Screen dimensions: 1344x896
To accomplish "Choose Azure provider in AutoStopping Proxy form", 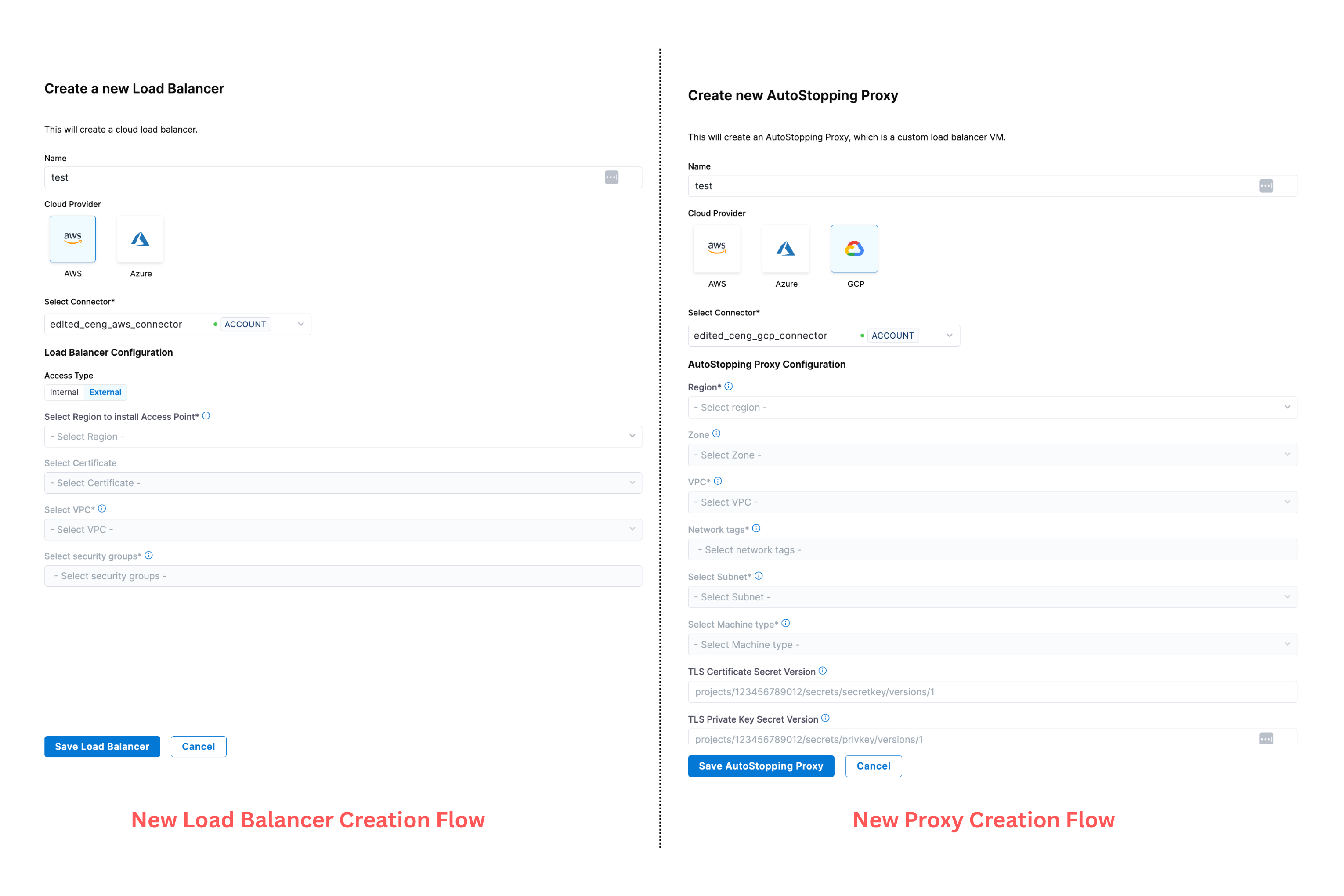I will click(x=785, y=249).
